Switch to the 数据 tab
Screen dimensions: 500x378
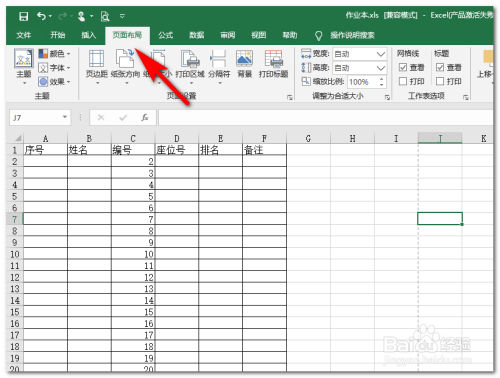point(197,35)
